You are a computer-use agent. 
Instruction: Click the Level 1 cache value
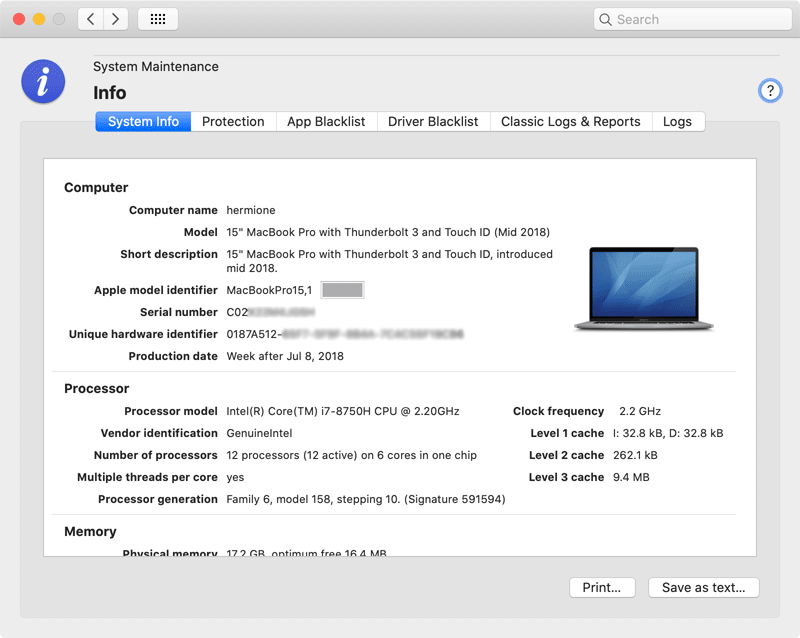tap(668, 433)
